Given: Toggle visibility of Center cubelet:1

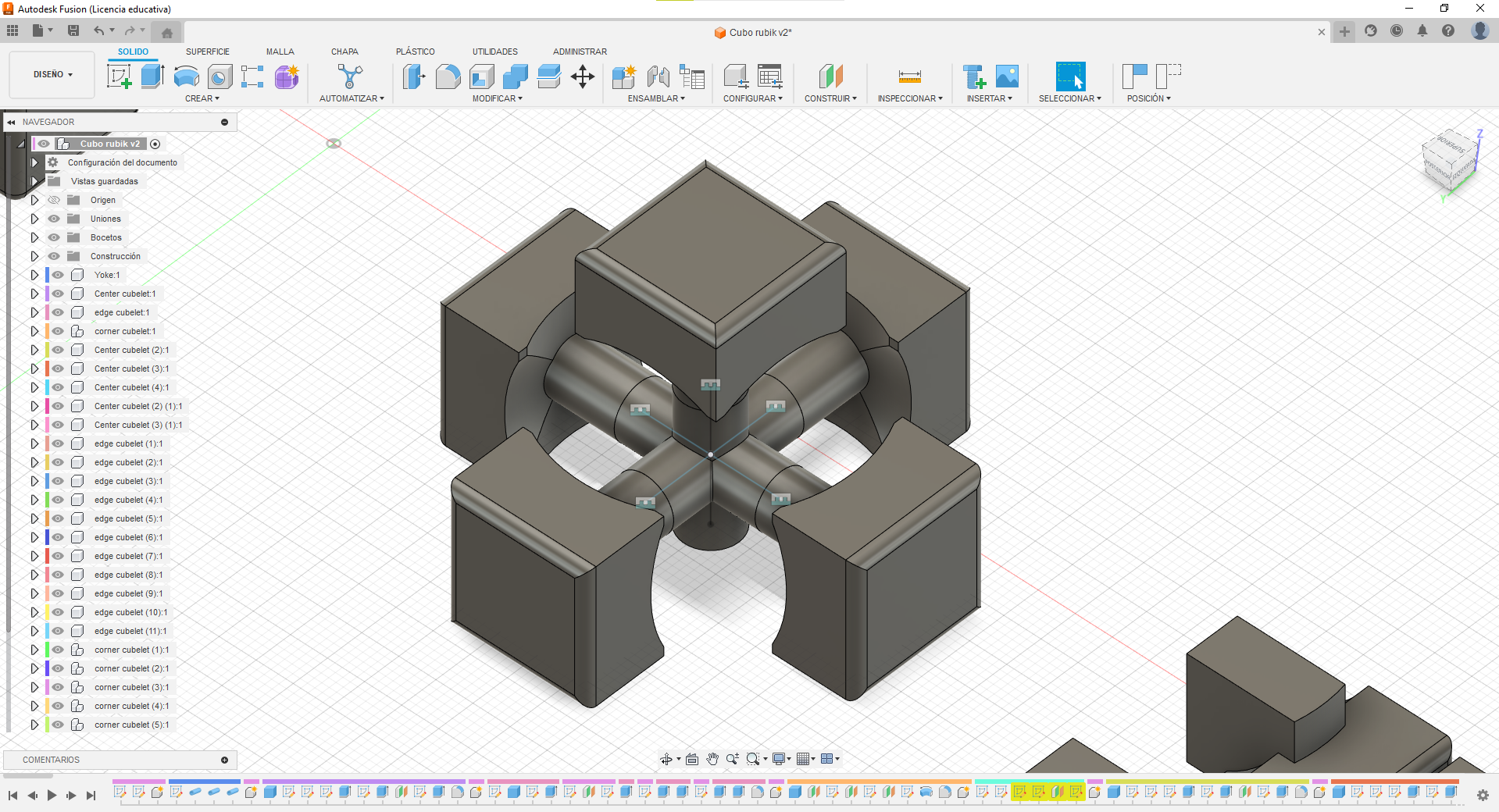Looking at the screenshot, I should (58, 294).
